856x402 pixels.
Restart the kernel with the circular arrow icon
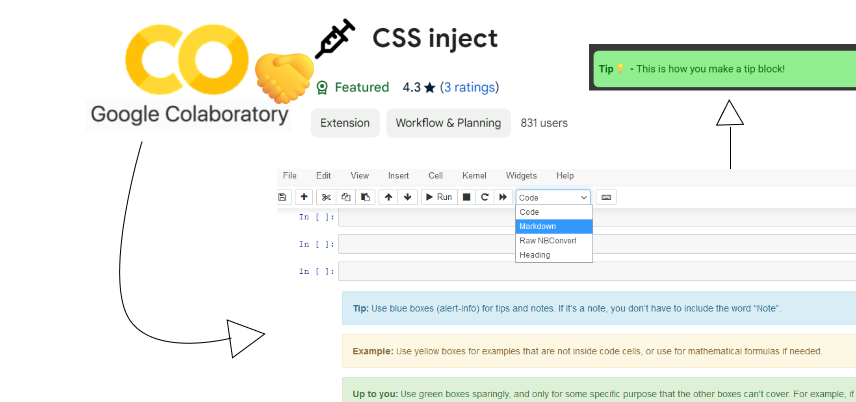coord(484,197)
